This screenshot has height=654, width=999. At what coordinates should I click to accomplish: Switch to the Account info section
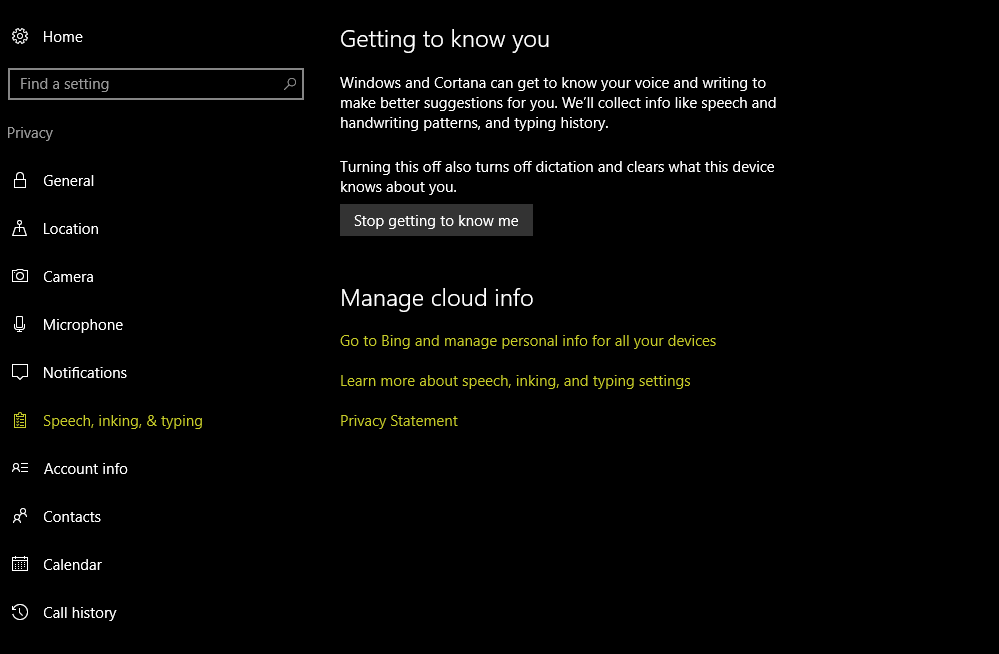pyautogui.click(x=85, y=469)
